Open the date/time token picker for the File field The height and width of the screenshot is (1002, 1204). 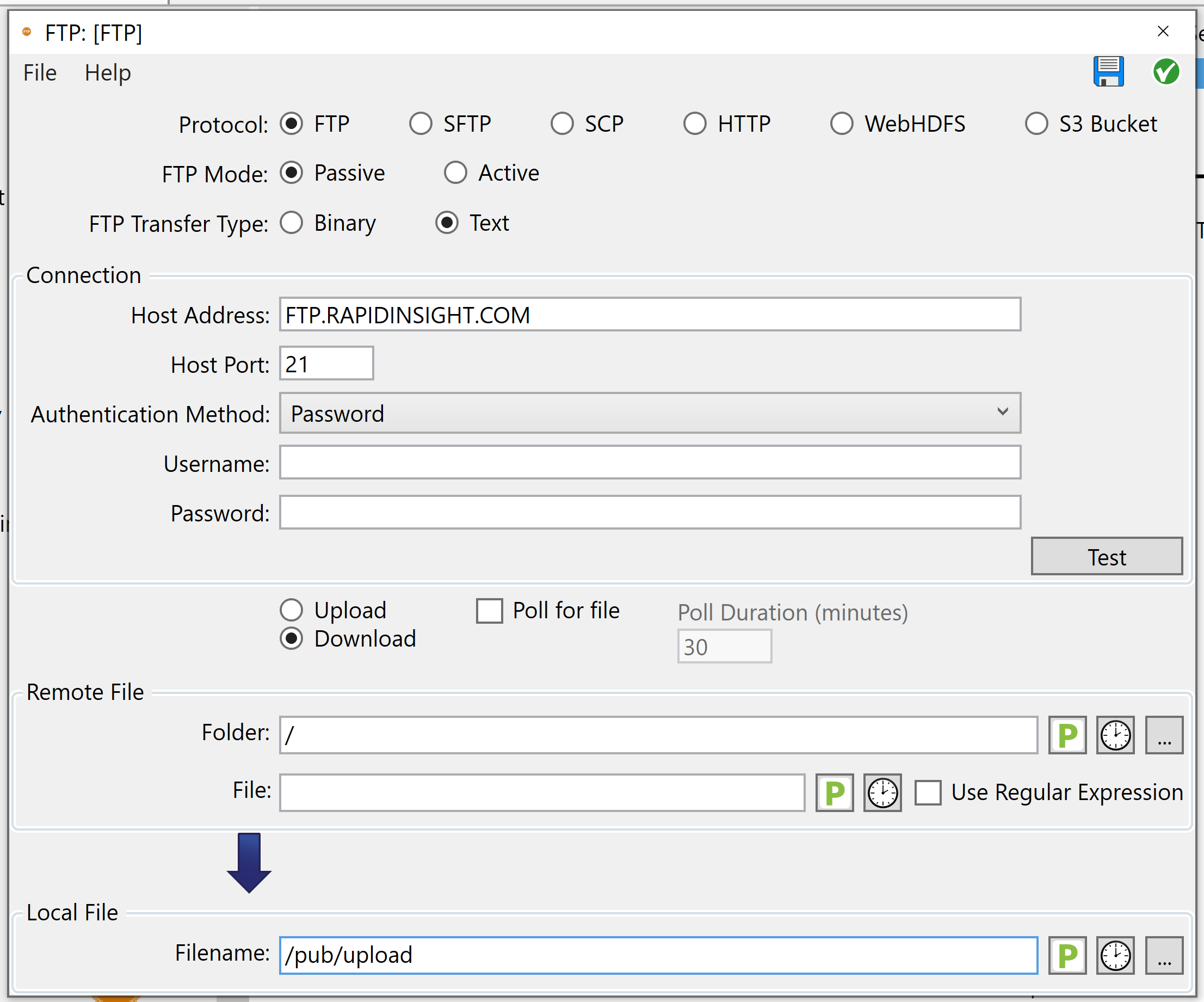click(x=882, y=792)
